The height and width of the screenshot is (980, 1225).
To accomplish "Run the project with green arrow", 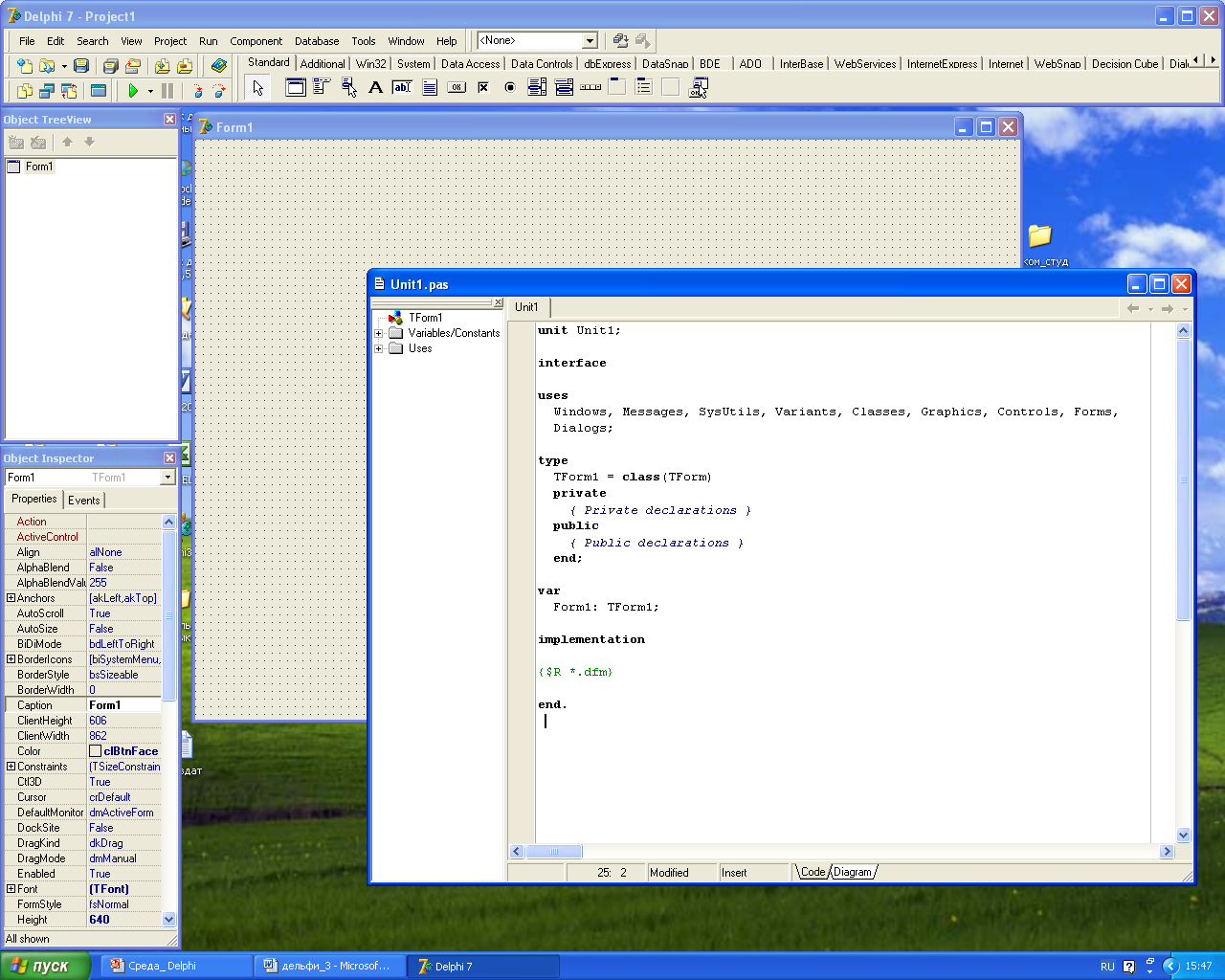I will click(x=133, y=91).
